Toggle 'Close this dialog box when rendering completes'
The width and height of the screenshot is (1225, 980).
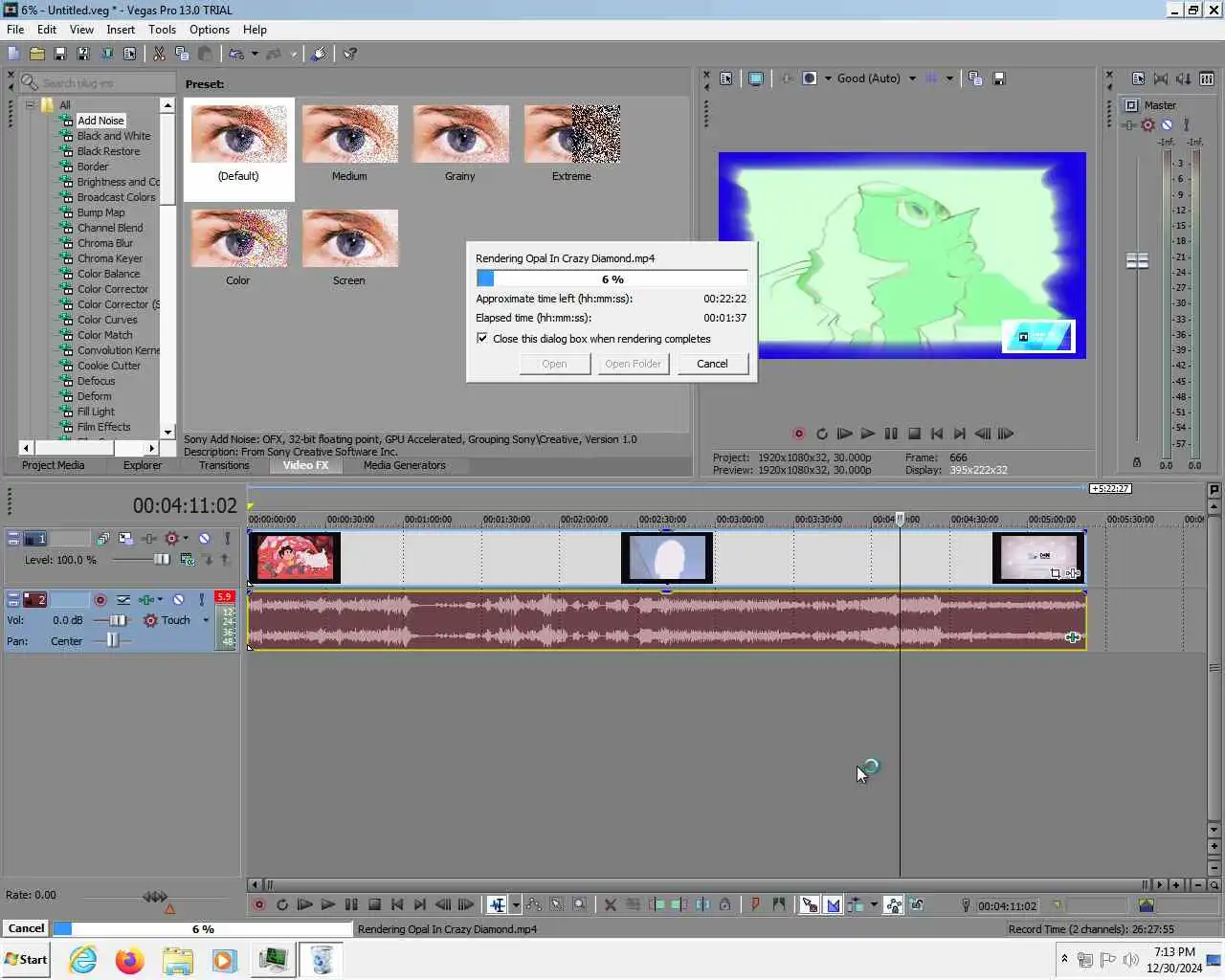[x=482, y=338]
